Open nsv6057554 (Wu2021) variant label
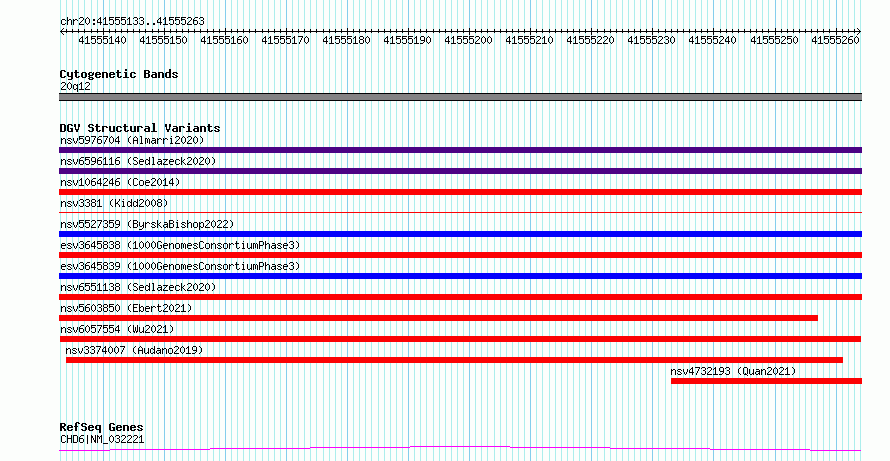 click(117, 329)
